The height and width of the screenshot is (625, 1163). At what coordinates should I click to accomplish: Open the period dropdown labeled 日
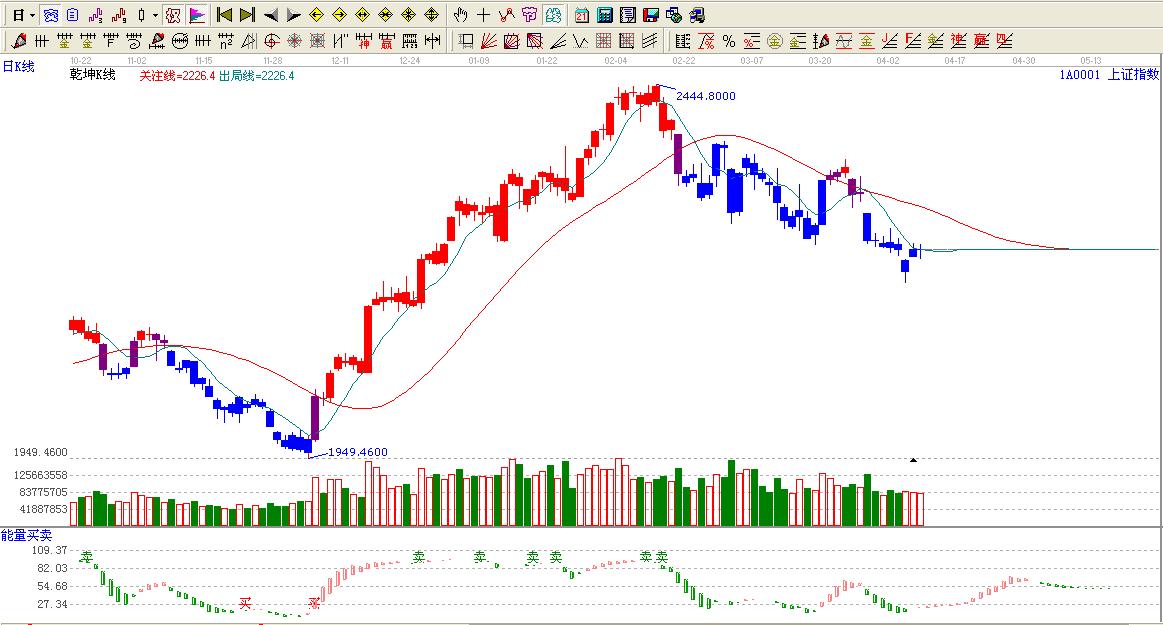[x=22, y=15]
